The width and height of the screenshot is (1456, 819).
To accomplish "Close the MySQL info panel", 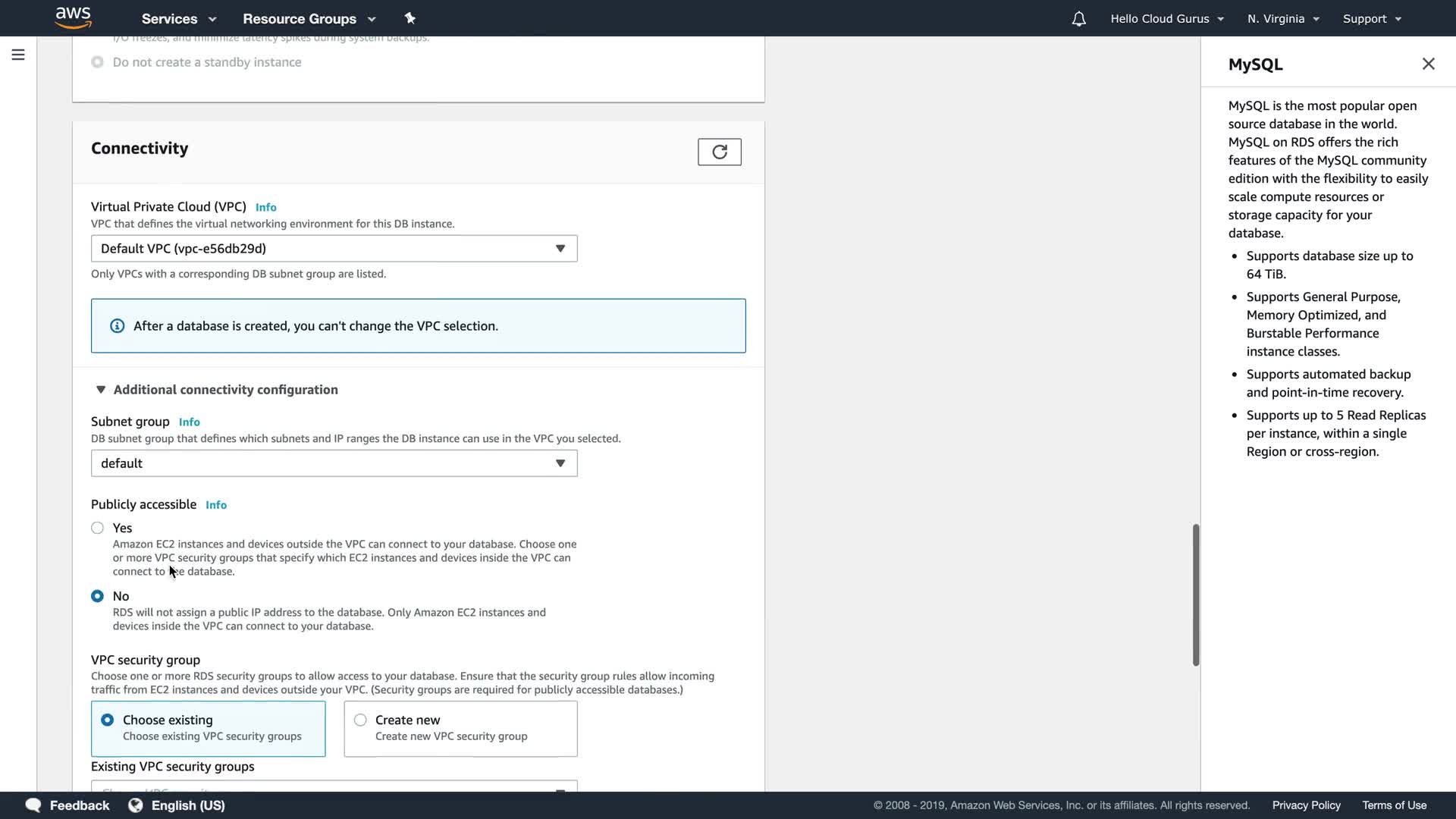I will coord(1428,64).
